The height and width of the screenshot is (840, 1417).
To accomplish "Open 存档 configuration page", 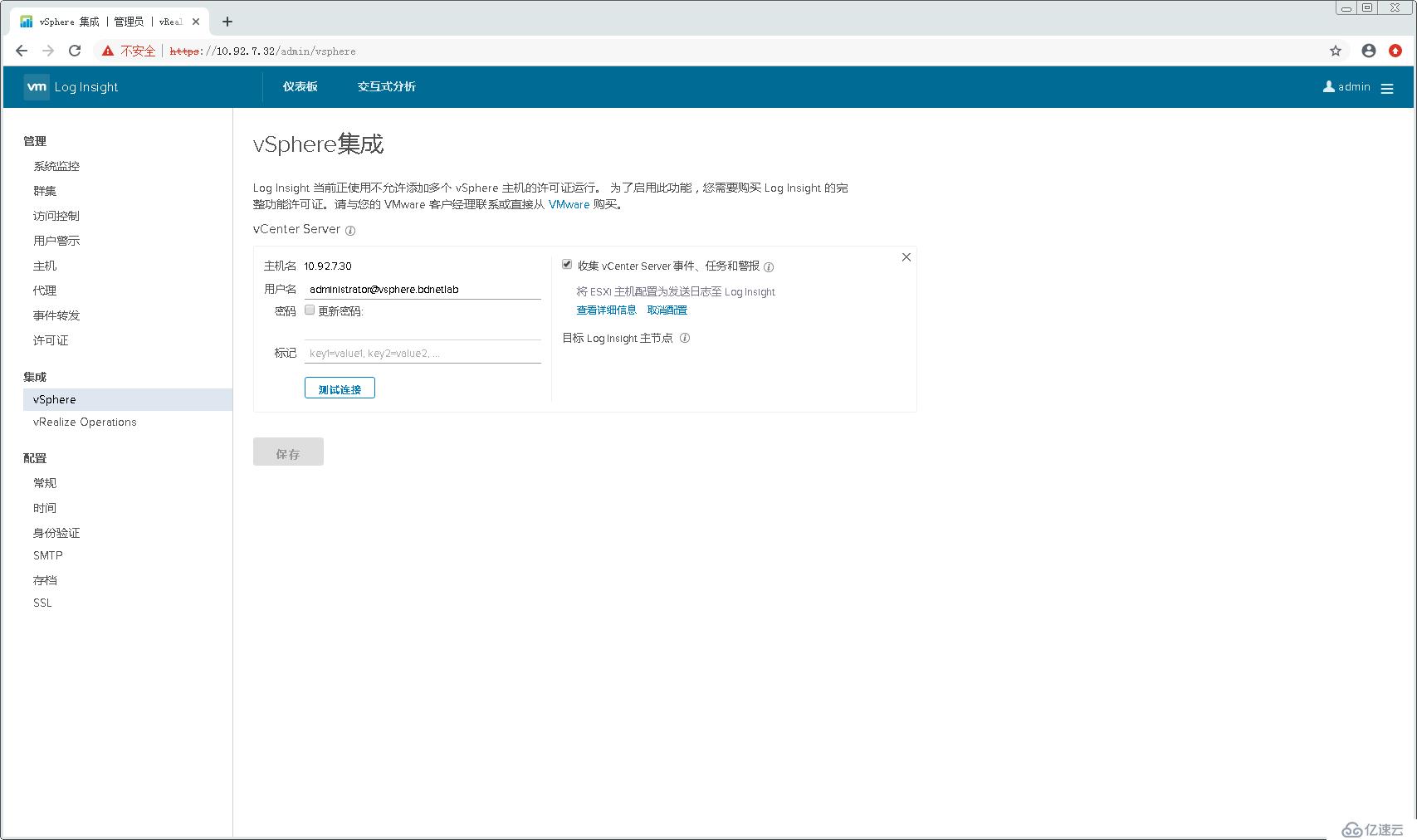I will (45, 580).
